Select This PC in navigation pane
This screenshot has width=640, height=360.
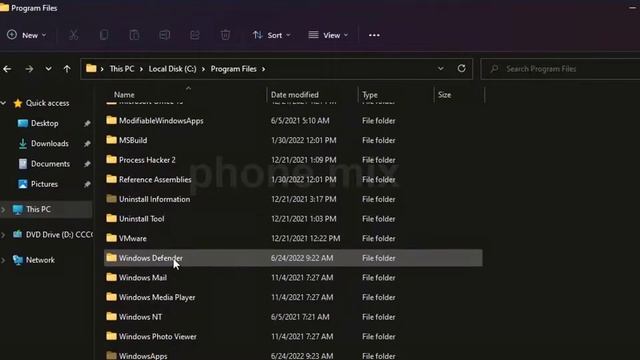click(x=38, y=209)
